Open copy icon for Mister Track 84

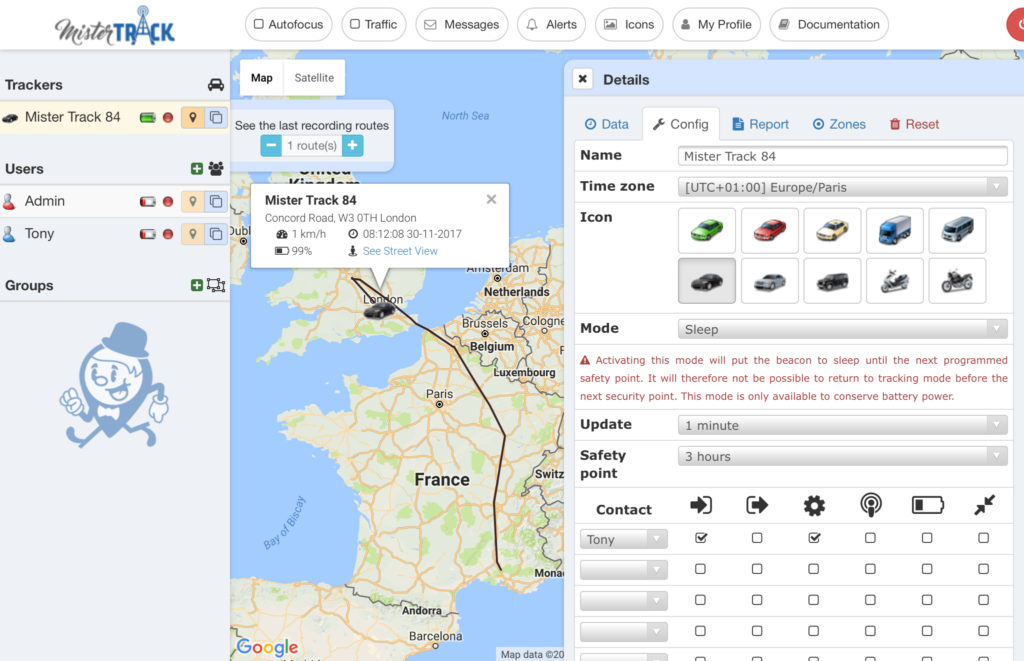coord(216,118)
